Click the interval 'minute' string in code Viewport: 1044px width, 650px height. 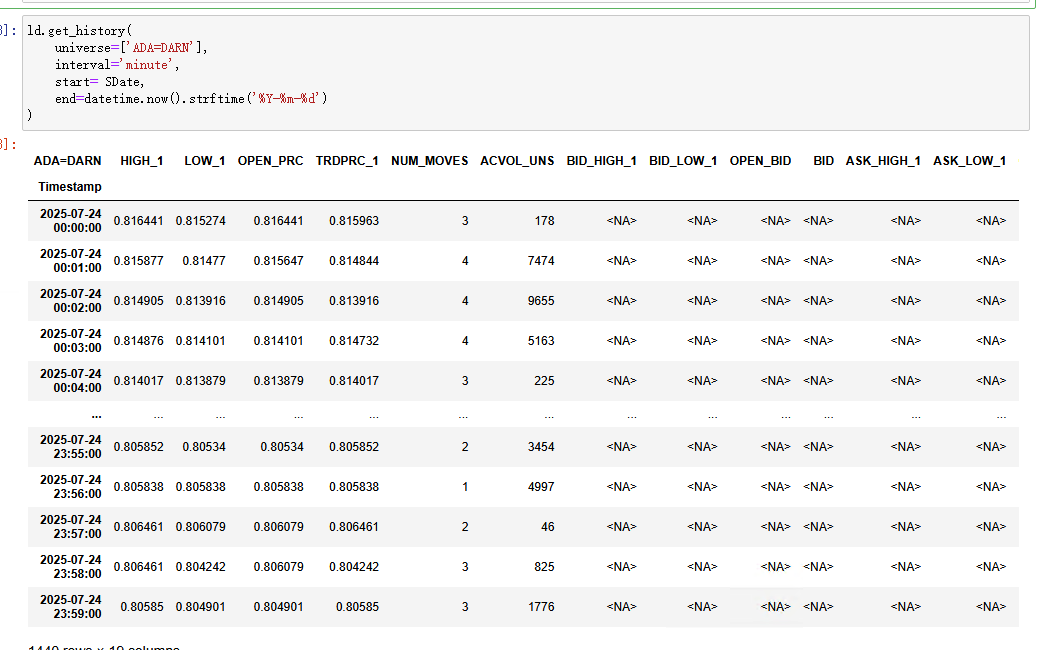pos(147,65)
